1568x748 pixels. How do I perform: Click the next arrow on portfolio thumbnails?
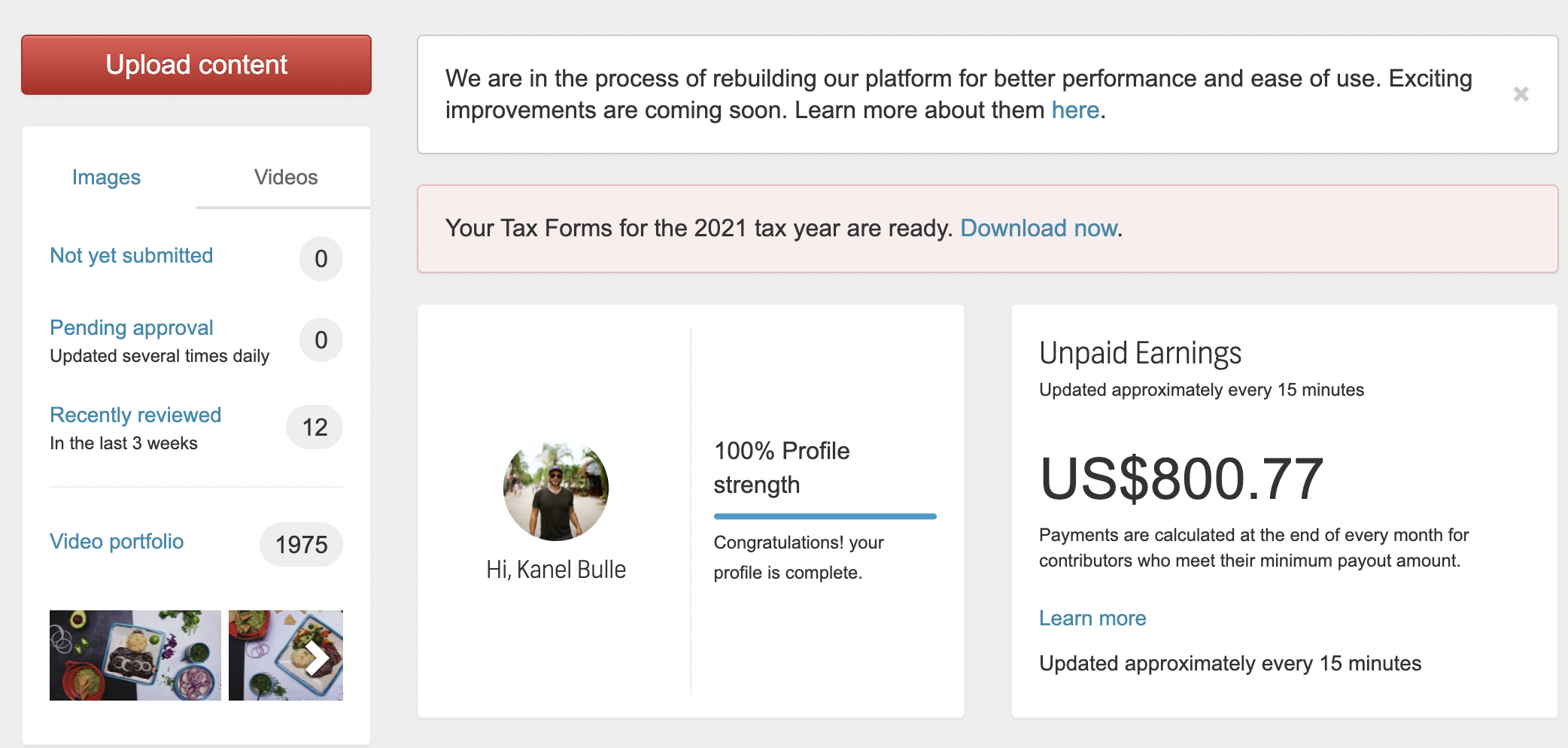(317, 658)
